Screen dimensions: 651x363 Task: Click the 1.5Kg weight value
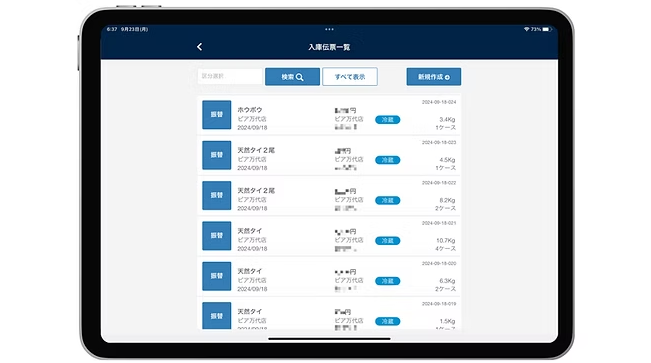pos(447,321)
